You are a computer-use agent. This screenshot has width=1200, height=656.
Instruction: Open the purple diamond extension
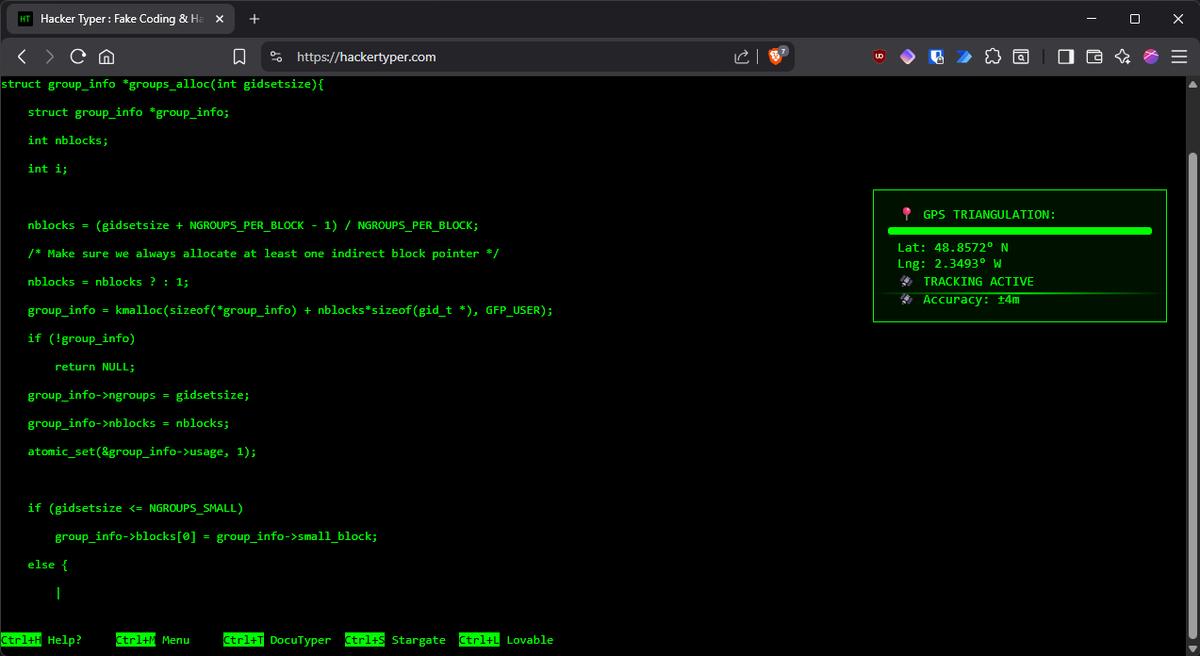[x=908, y=57]
